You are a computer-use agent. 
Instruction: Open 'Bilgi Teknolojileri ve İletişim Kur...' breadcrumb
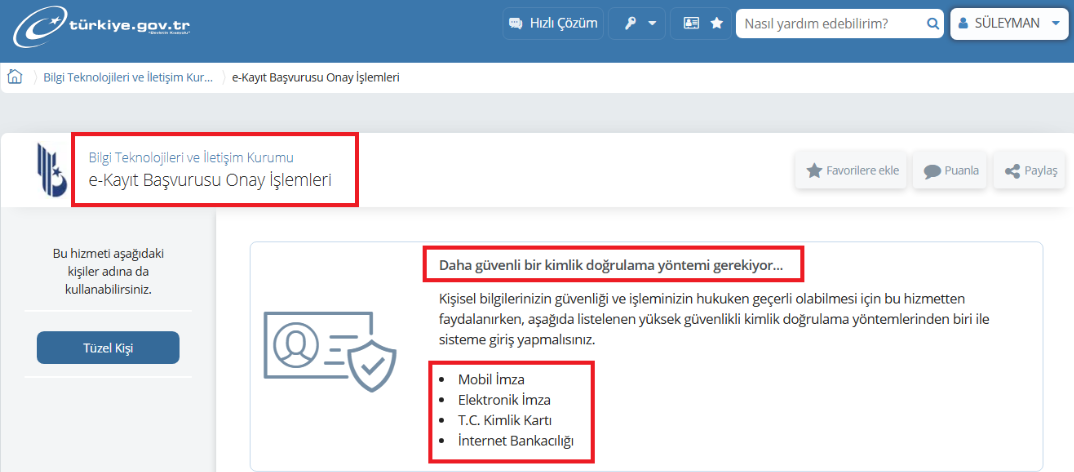click(x=128, y=77)
